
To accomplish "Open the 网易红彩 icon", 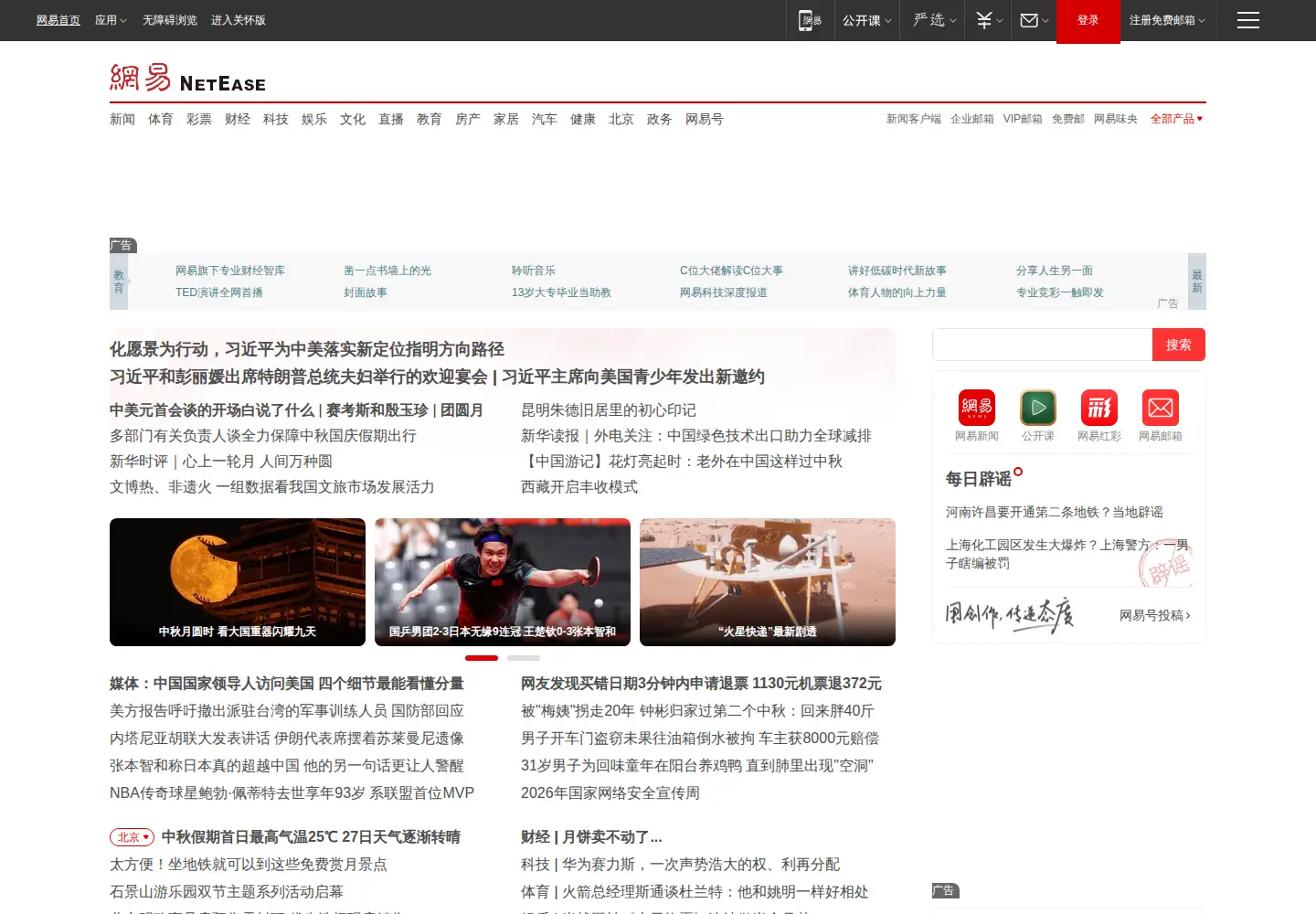I will (x=1098, y=408).
